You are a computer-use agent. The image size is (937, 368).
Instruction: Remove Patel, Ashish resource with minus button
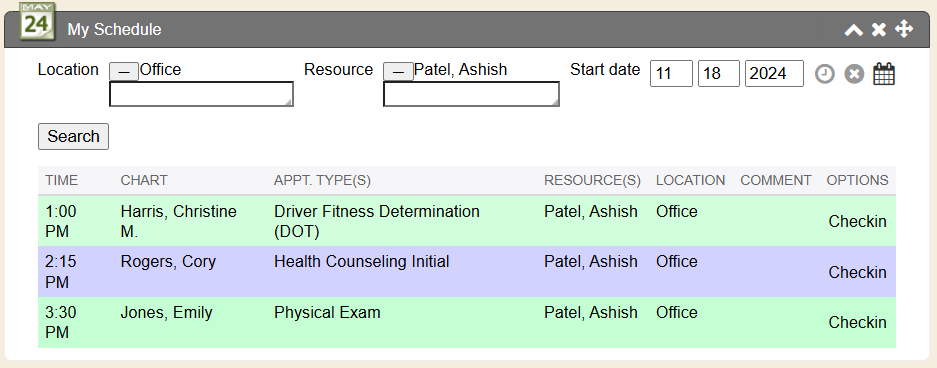(398, 71)
